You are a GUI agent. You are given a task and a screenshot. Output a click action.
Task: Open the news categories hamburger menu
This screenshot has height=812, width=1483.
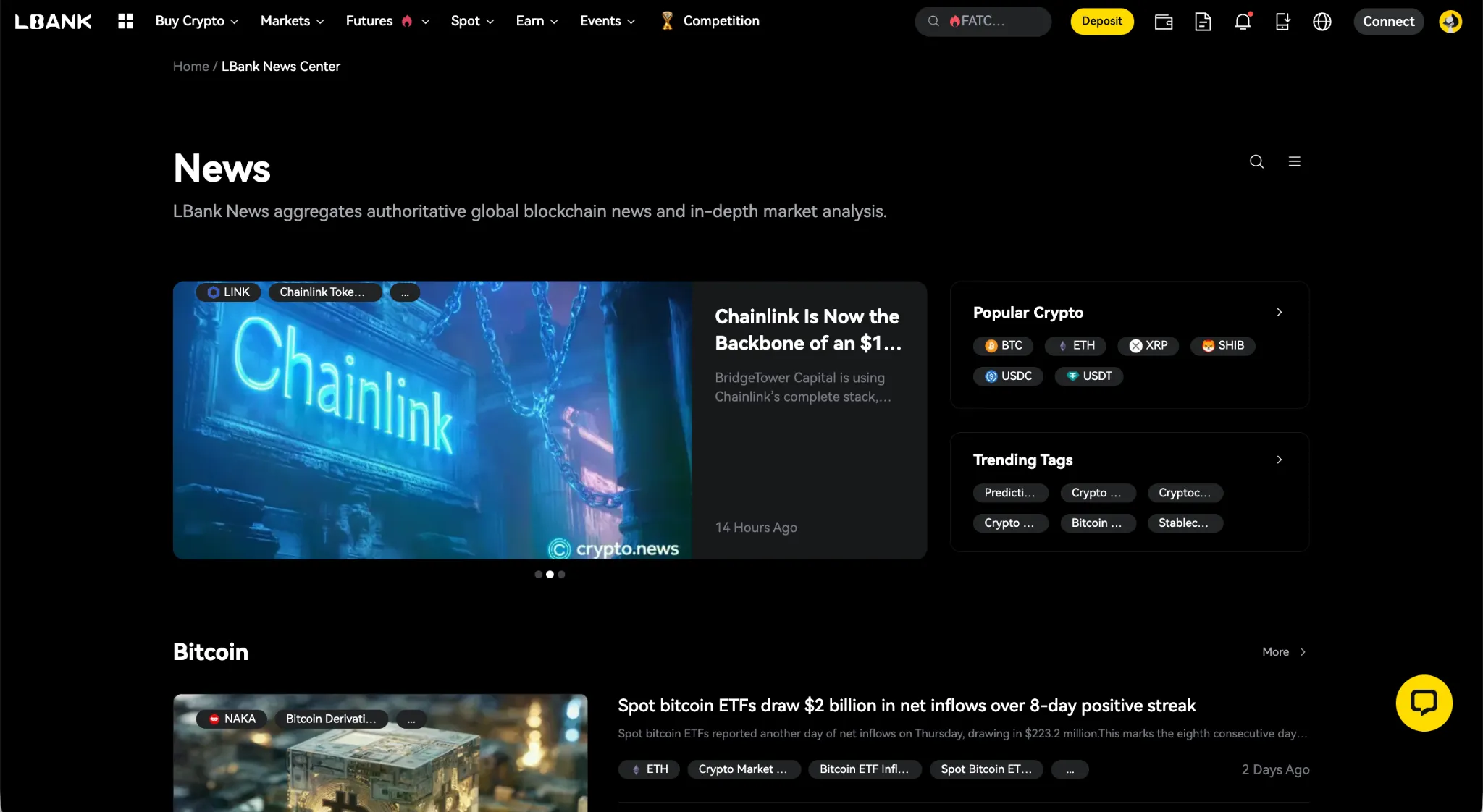pyautogui.click(x=1295, y=161)
